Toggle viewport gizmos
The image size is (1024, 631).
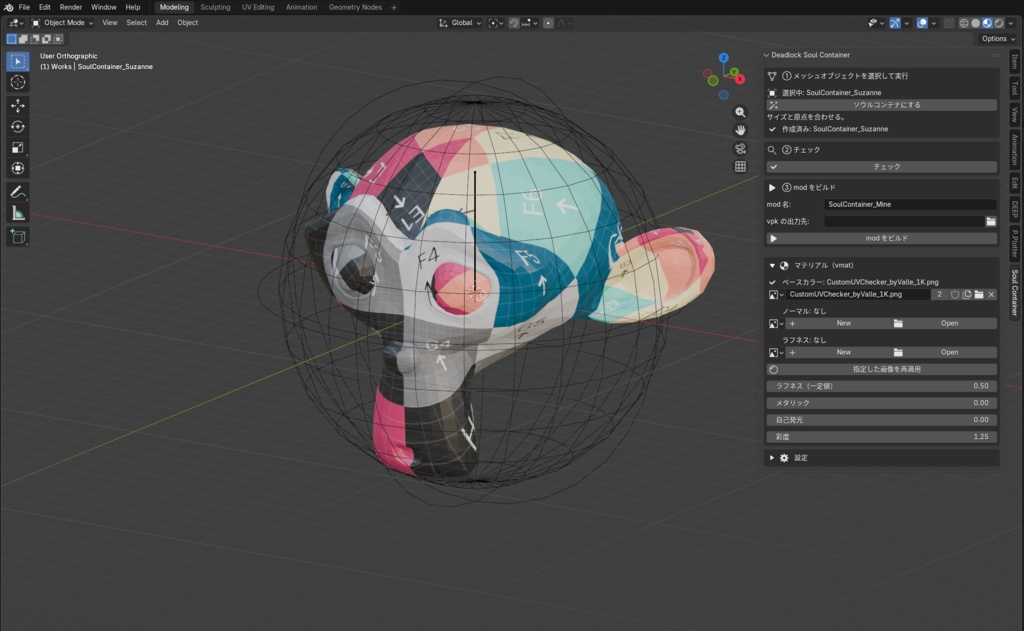pyautogui.click(x=895, y=23)
